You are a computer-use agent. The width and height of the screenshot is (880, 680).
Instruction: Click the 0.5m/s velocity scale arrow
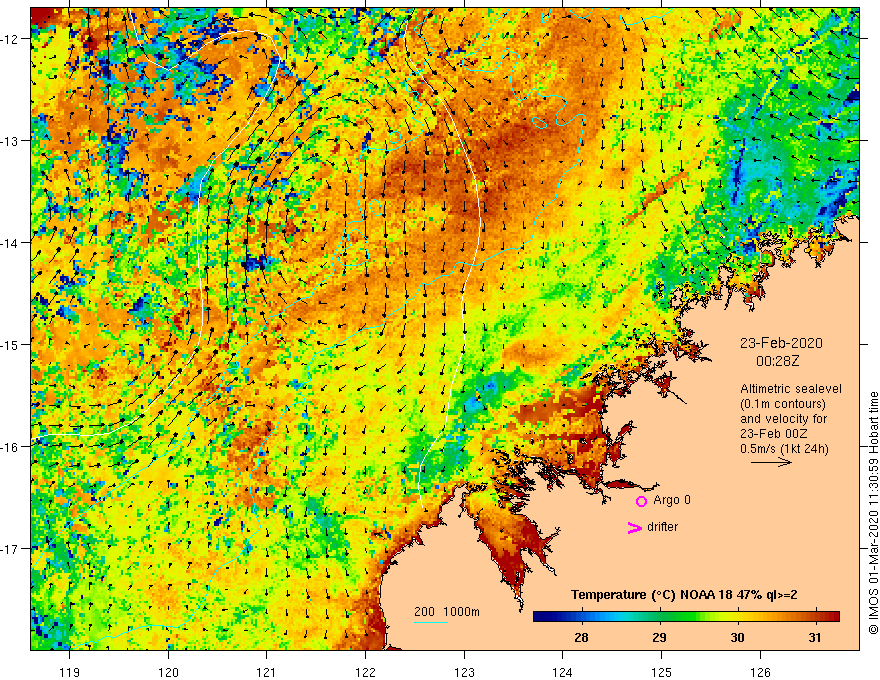pyautogui.click(x=771, y=462)
